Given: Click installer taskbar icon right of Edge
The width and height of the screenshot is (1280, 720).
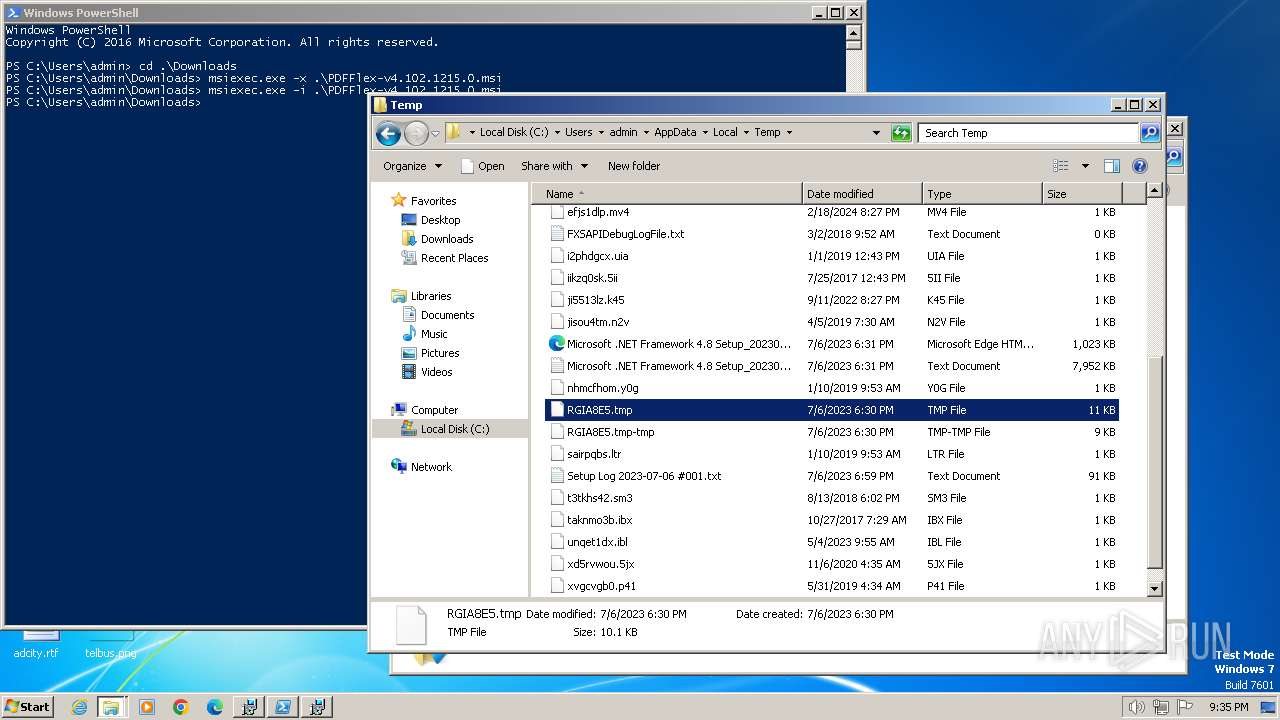Looking at the screenshot, I should tap(249, 707).
